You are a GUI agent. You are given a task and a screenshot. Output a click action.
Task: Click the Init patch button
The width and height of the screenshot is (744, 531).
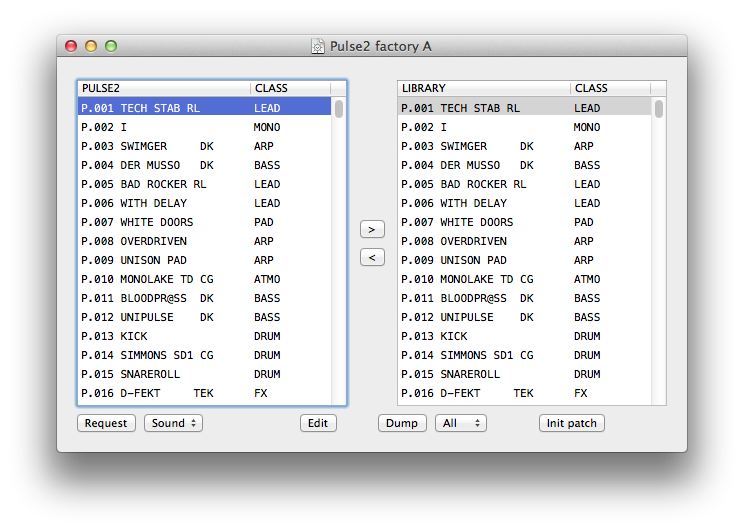coord(571,423)
